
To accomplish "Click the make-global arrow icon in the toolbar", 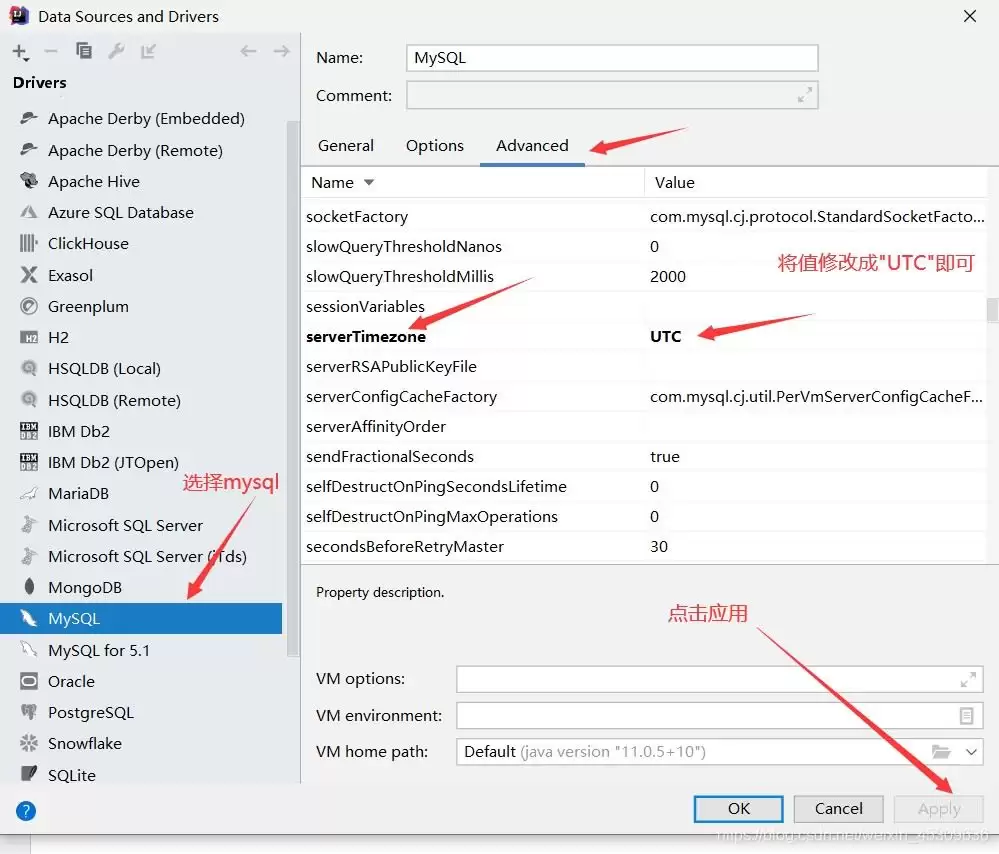I will pos(148,51).
